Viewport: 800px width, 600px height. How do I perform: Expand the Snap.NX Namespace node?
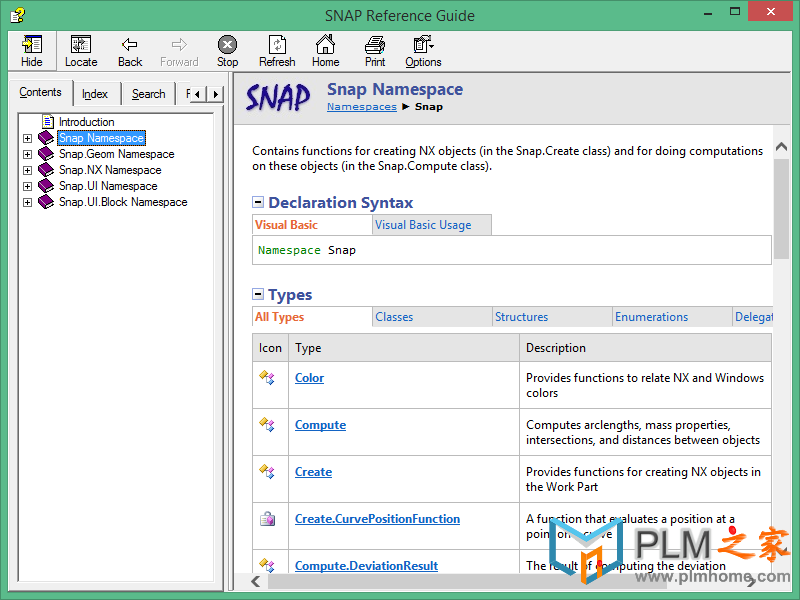[28, 170]
